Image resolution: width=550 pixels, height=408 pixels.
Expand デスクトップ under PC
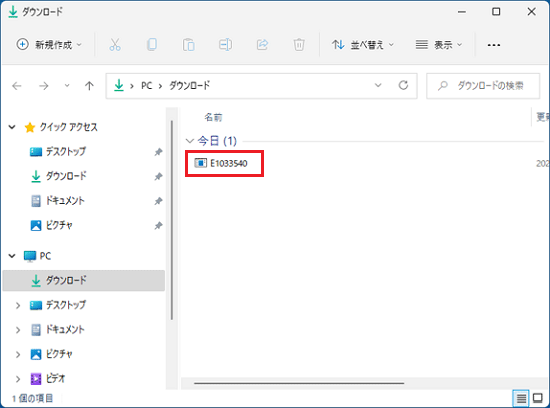[18, 306]
